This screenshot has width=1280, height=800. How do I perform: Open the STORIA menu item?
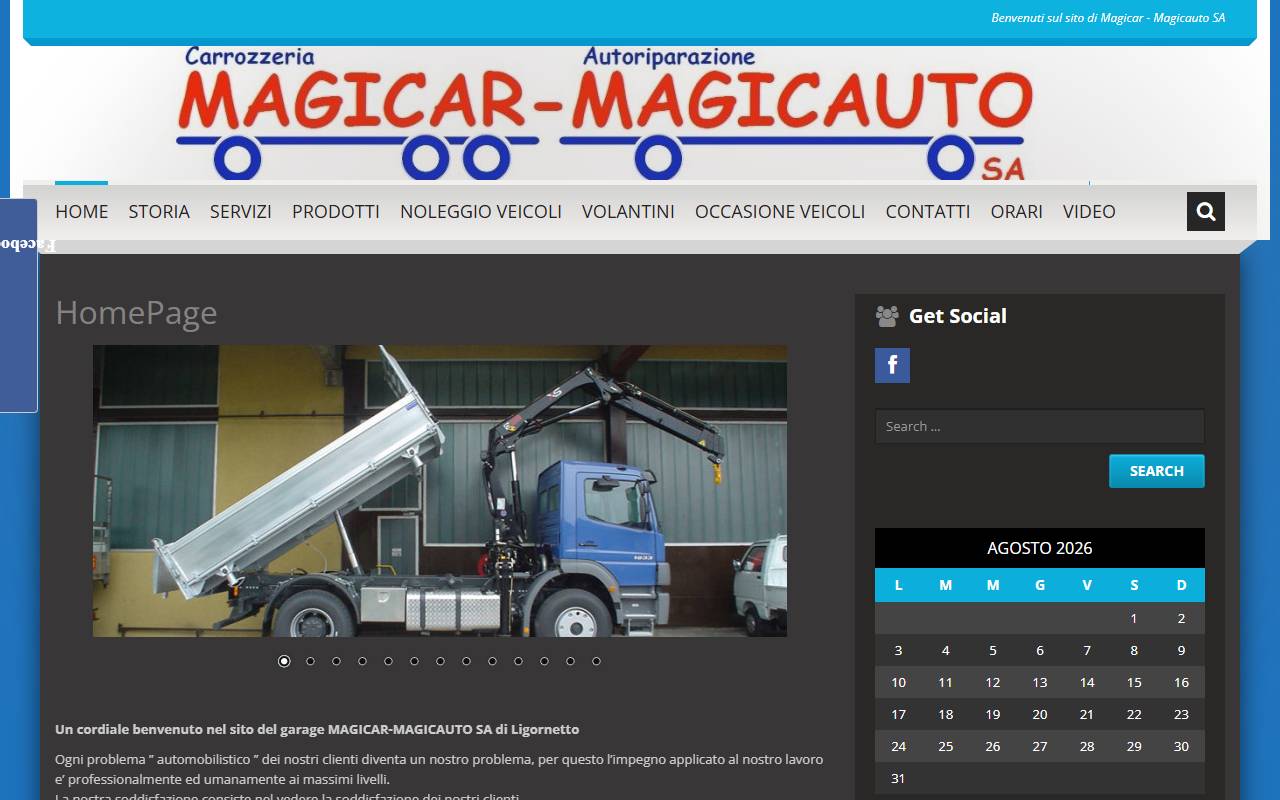pos(159,211)
